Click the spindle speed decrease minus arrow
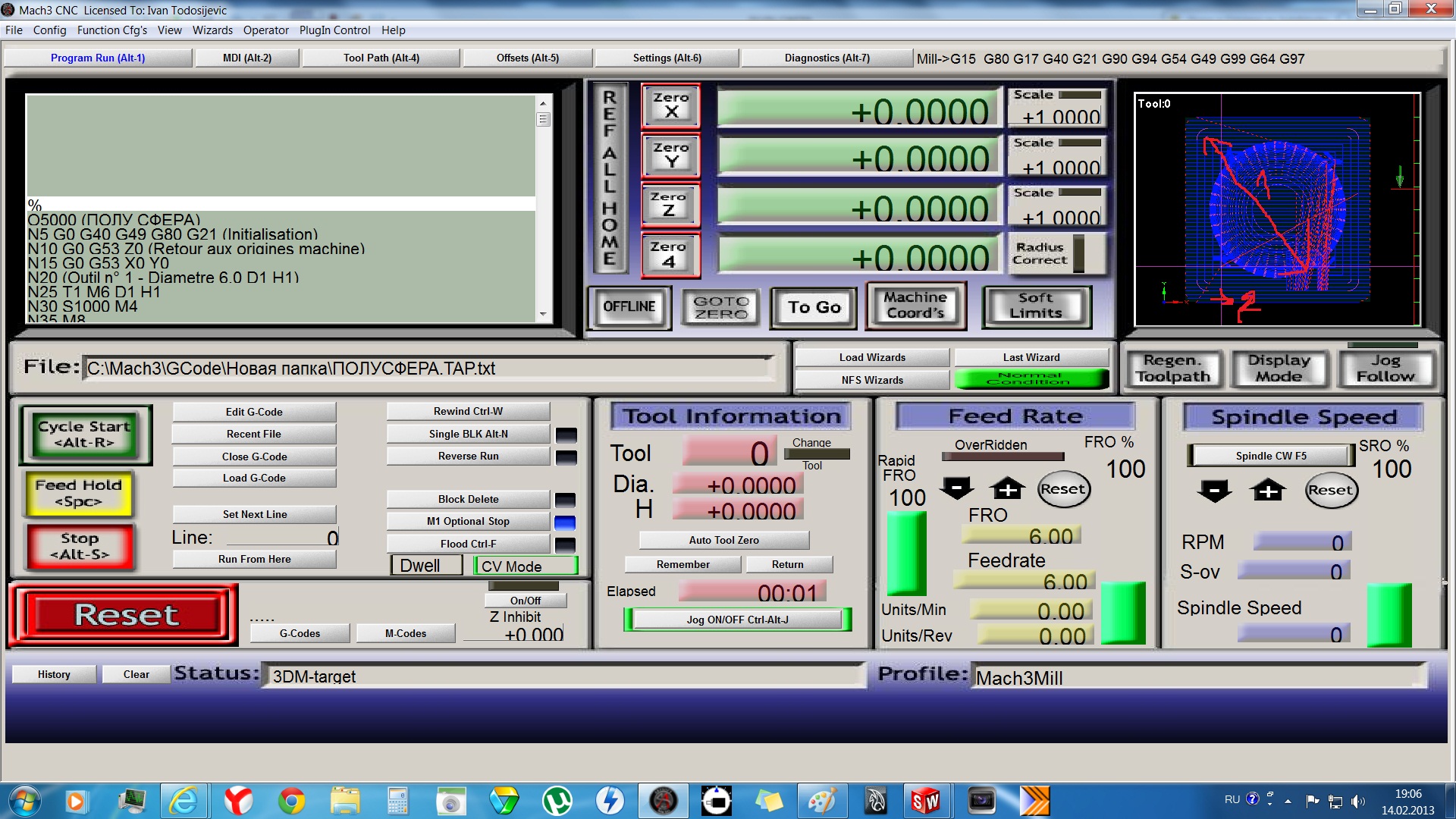The width and height of the screenshot is (1456, 819). 1214,491
